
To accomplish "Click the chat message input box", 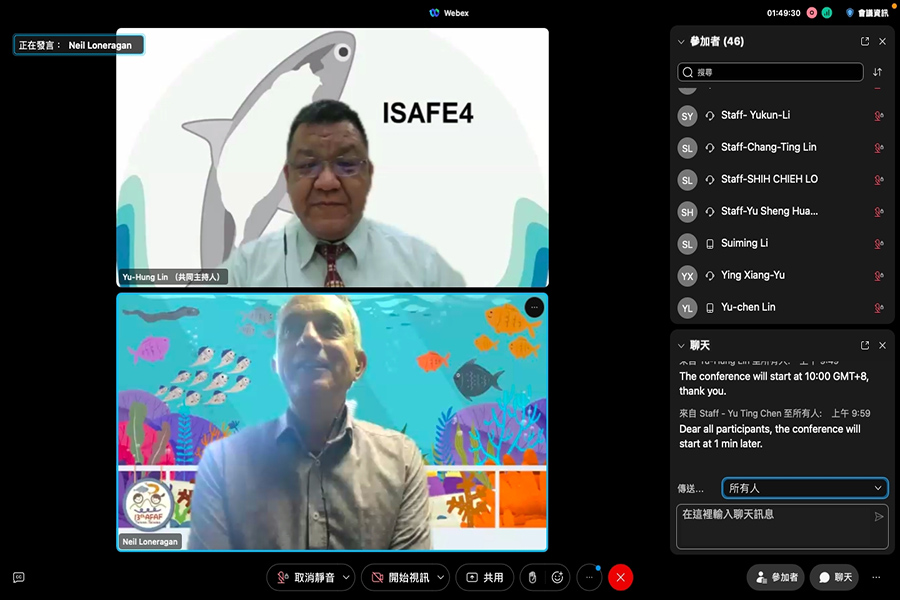I will [782, 527].
